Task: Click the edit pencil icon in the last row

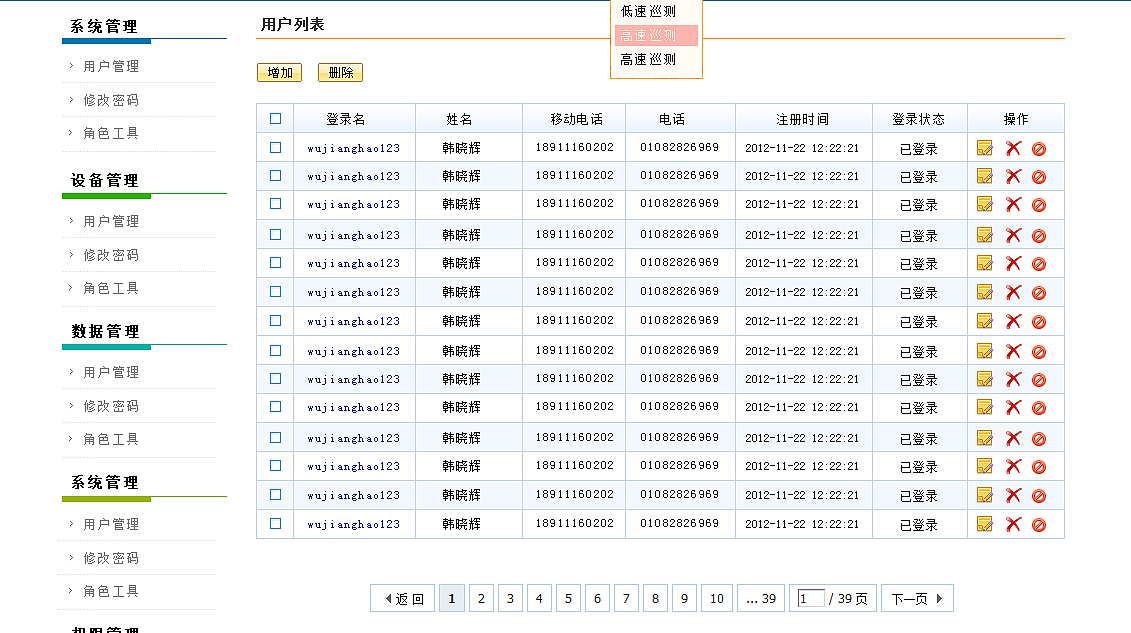Action: [x=985, y=524]
